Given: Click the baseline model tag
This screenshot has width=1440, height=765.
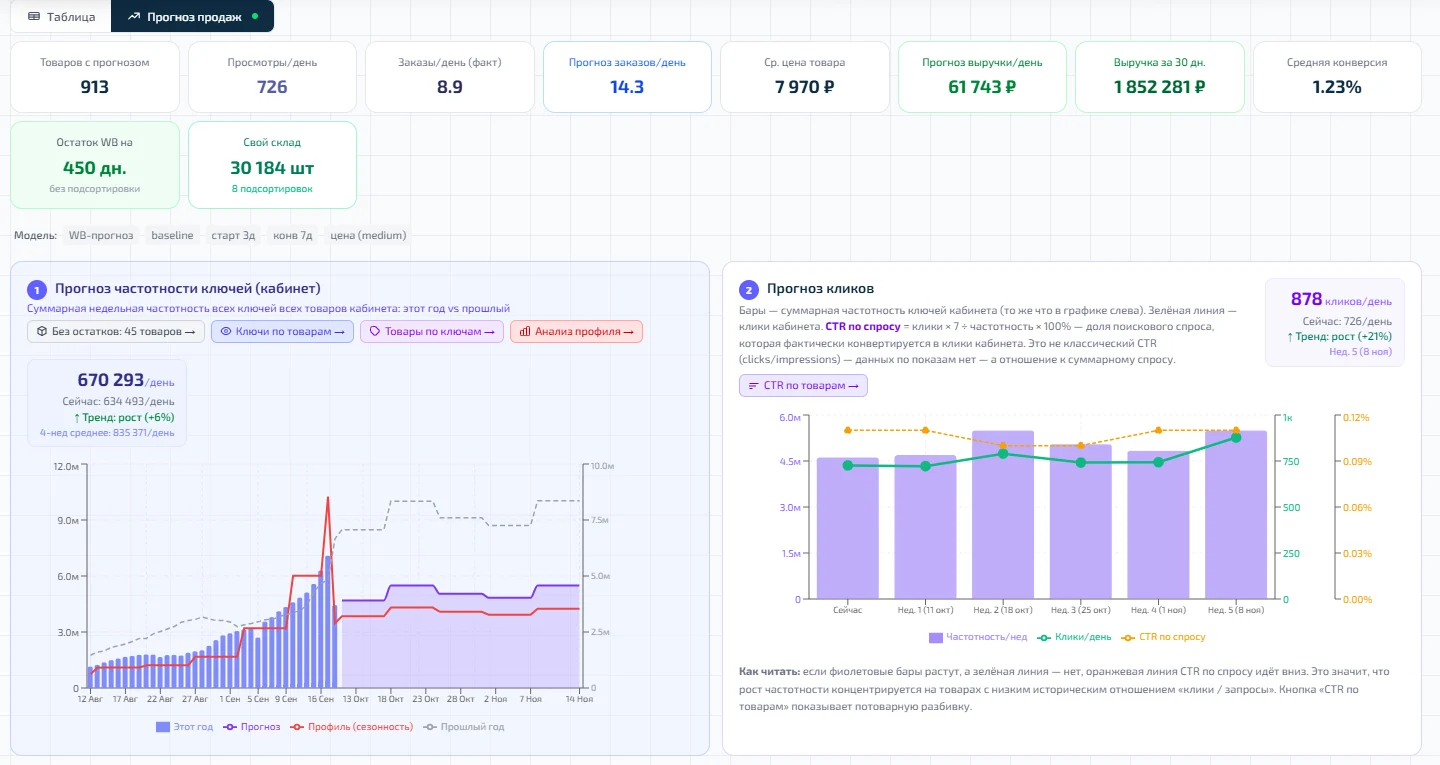Looking at the screenshot, I should (x=172, y=236).
